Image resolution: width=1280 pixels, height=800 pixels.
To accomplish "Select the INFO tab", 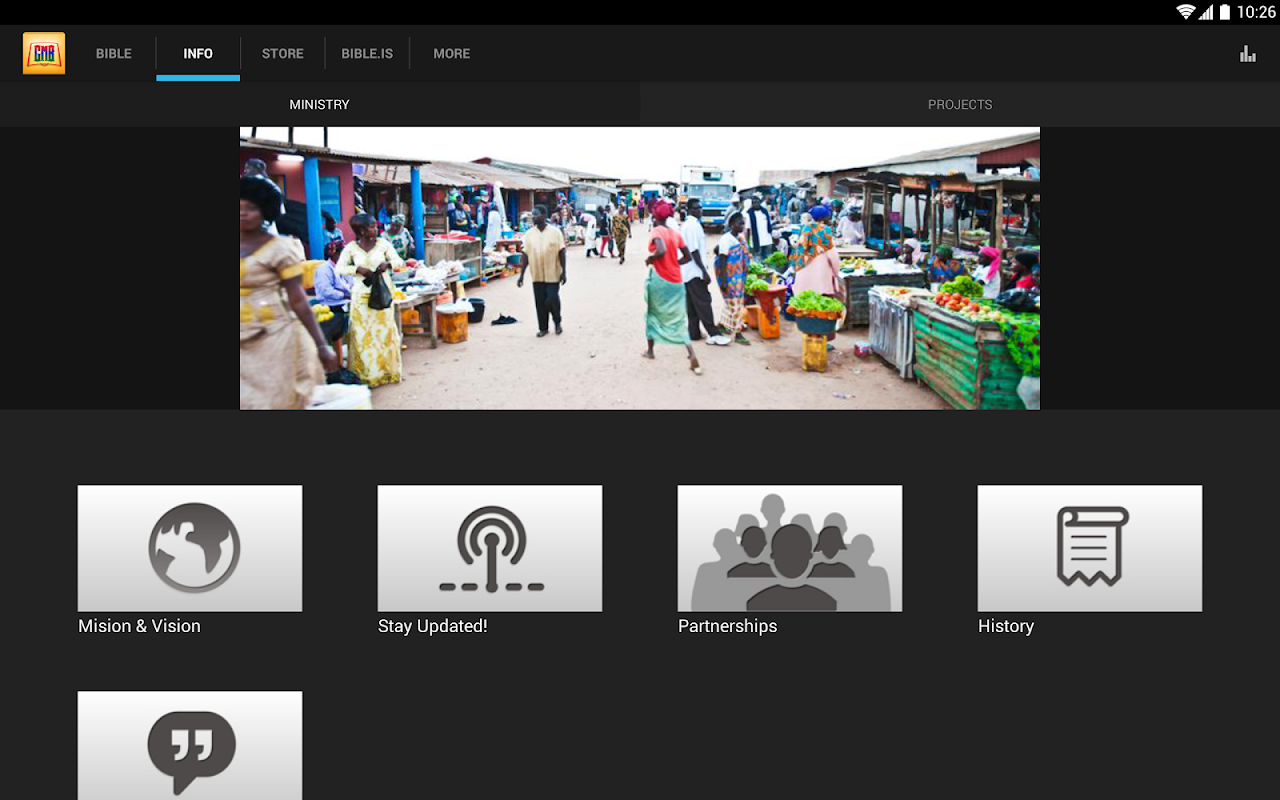I will (198, 54).
